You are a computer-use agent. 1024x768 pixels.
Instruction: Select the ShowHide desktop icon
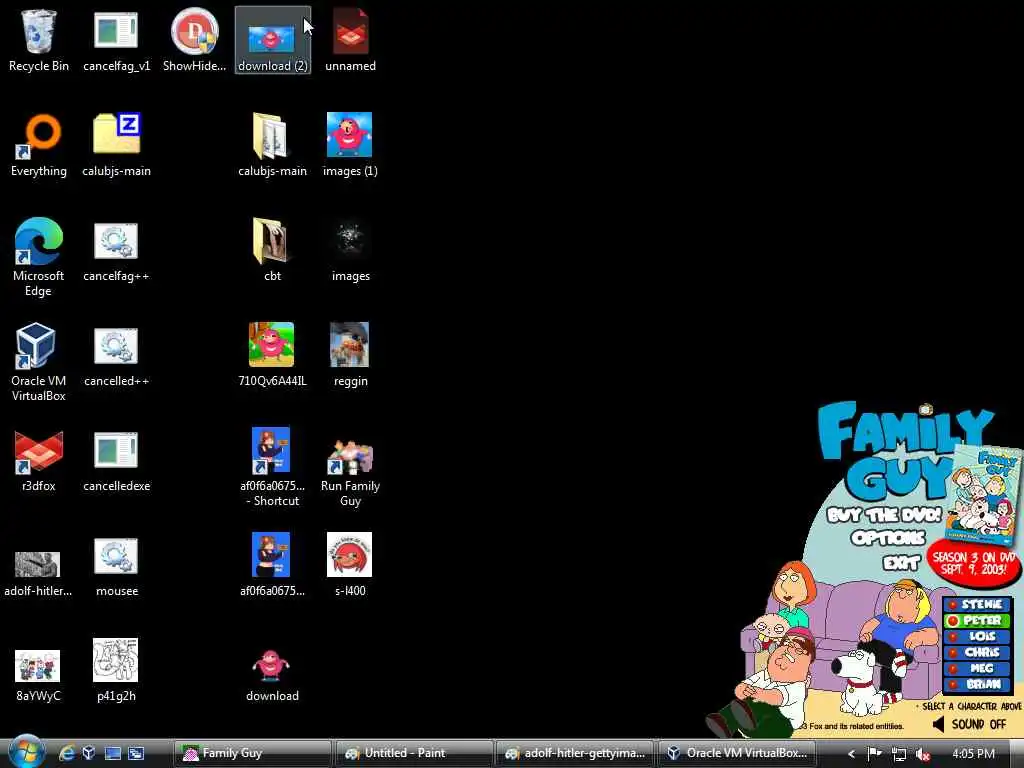(x=194, y=40)
